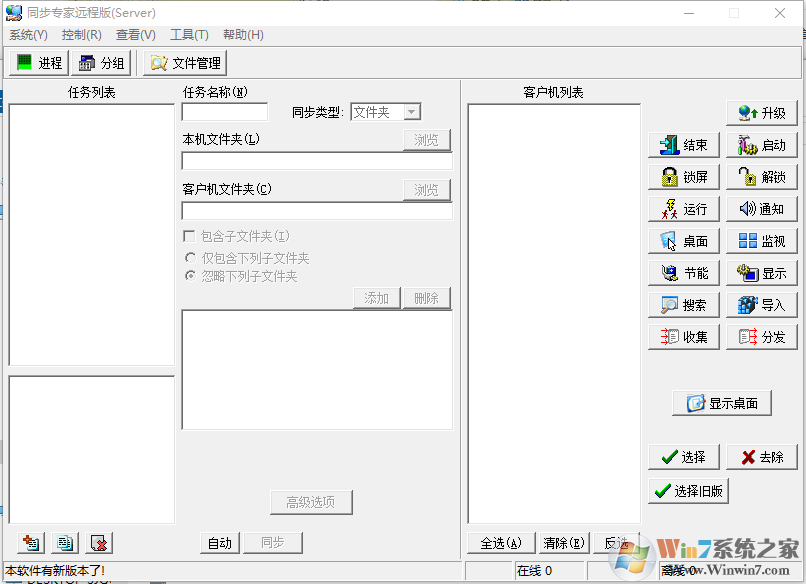Viewport: 806px width, 584px height.
Task: Click the 结束 end button
Action: tap(684, 145)
